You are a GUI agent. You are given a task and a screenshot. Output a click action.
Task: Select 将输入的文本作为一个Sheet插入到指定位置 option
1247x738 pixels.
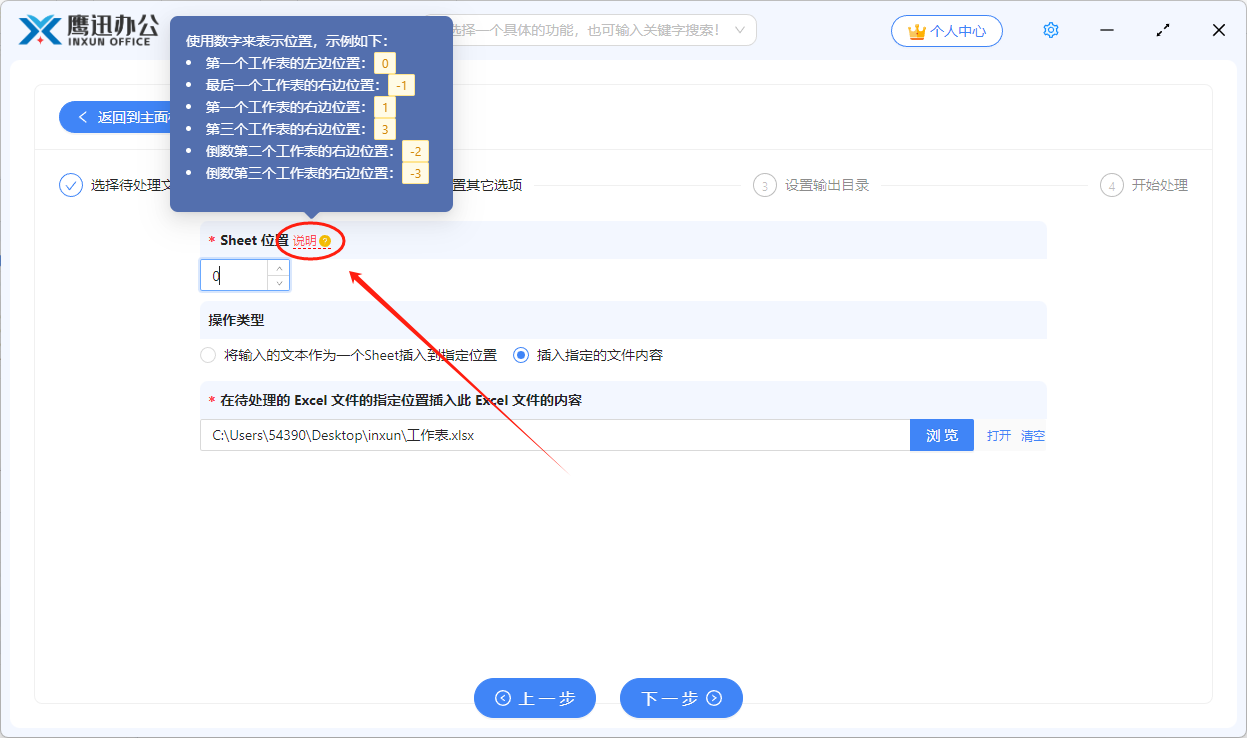208,354
